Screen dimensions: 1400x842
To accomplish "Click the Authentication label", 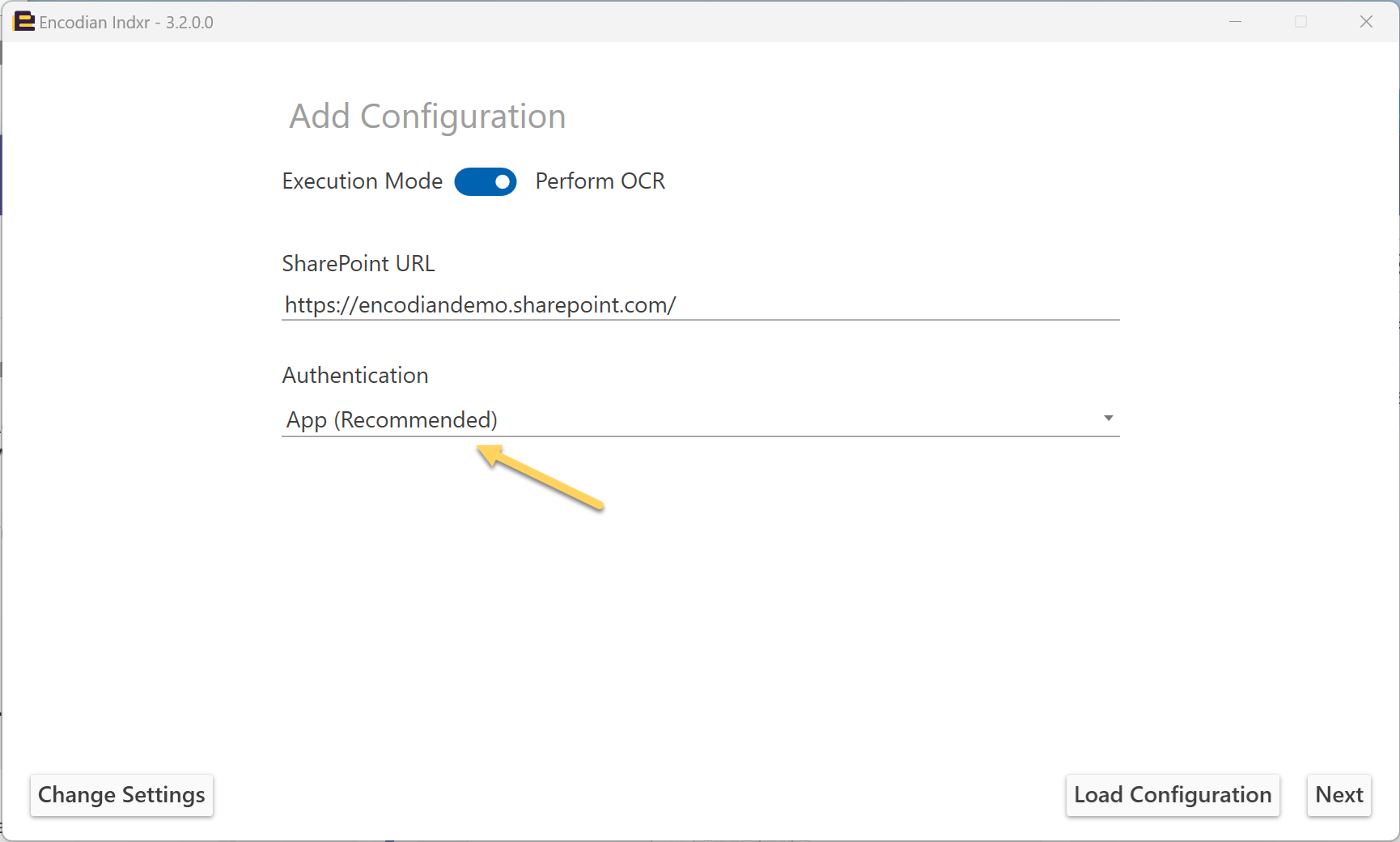I will [355, 376].
